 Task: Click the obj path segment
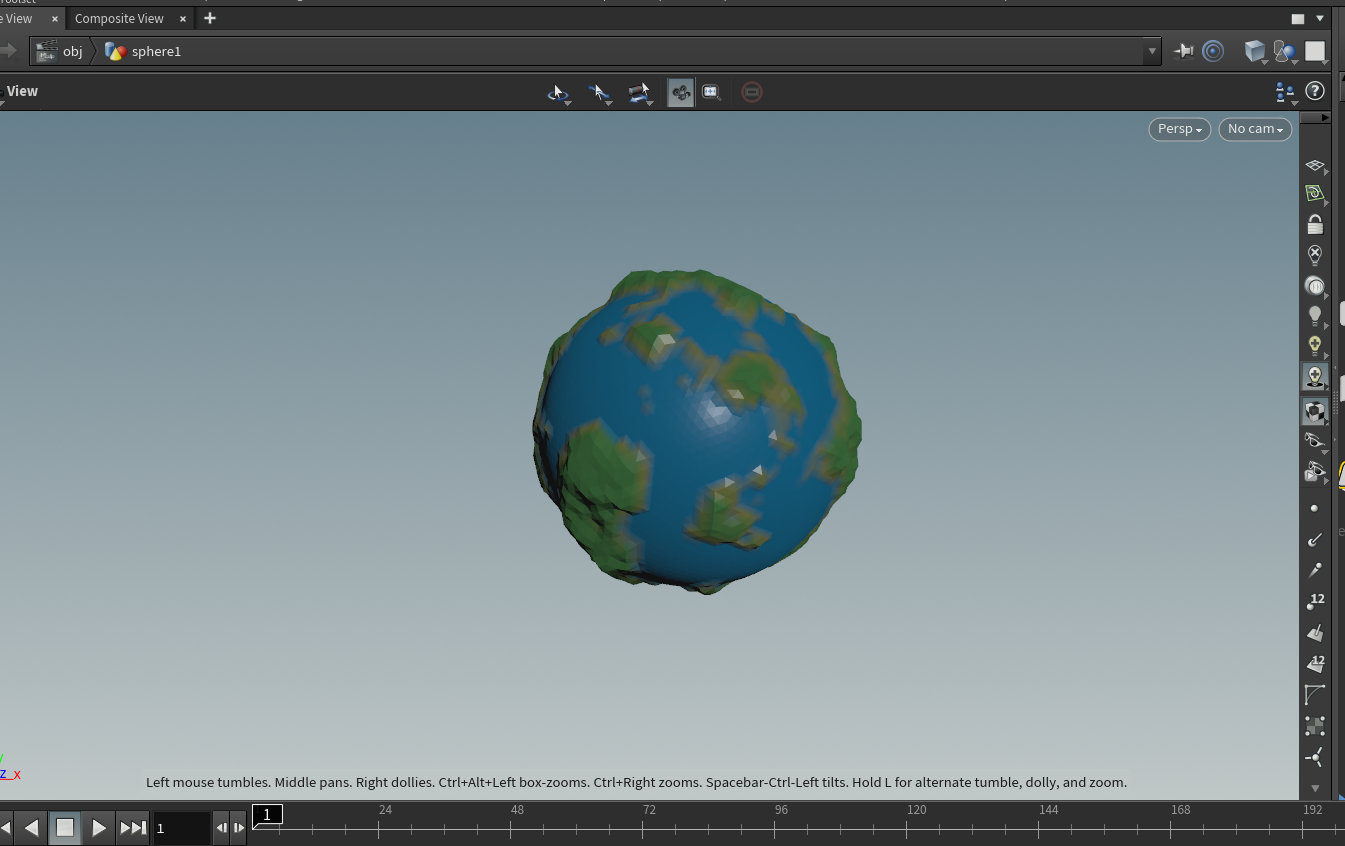click(73, 51)
